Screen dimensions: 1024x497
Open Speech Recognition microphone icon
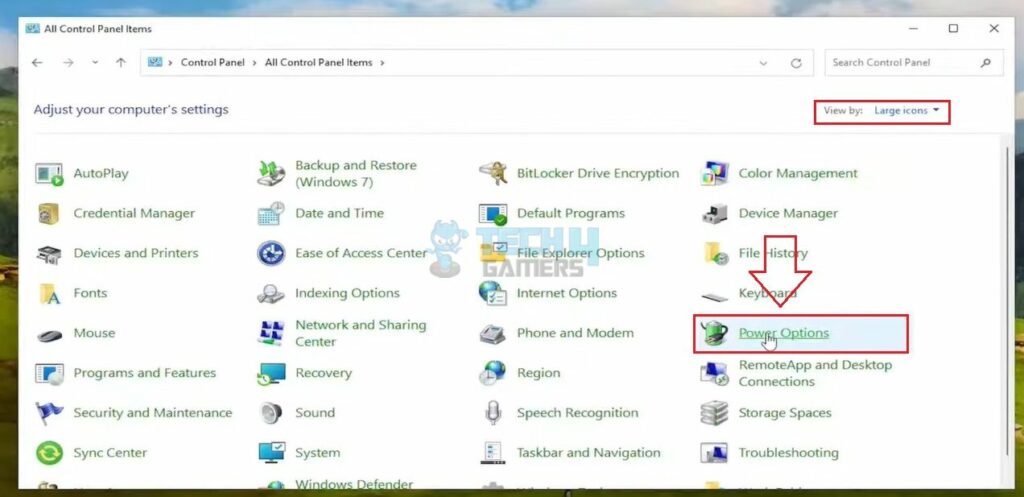tap(493, 413)
